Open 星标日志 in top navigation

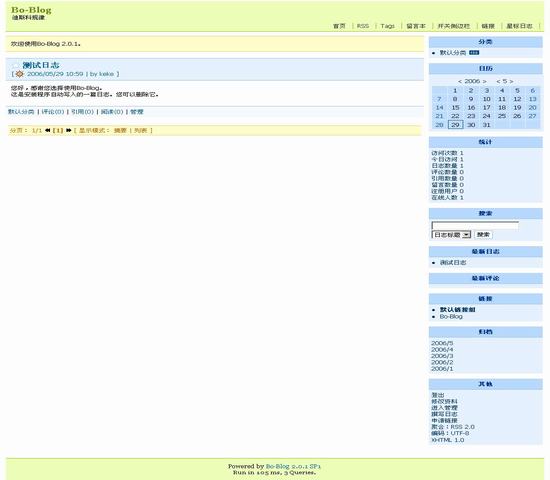519,26
